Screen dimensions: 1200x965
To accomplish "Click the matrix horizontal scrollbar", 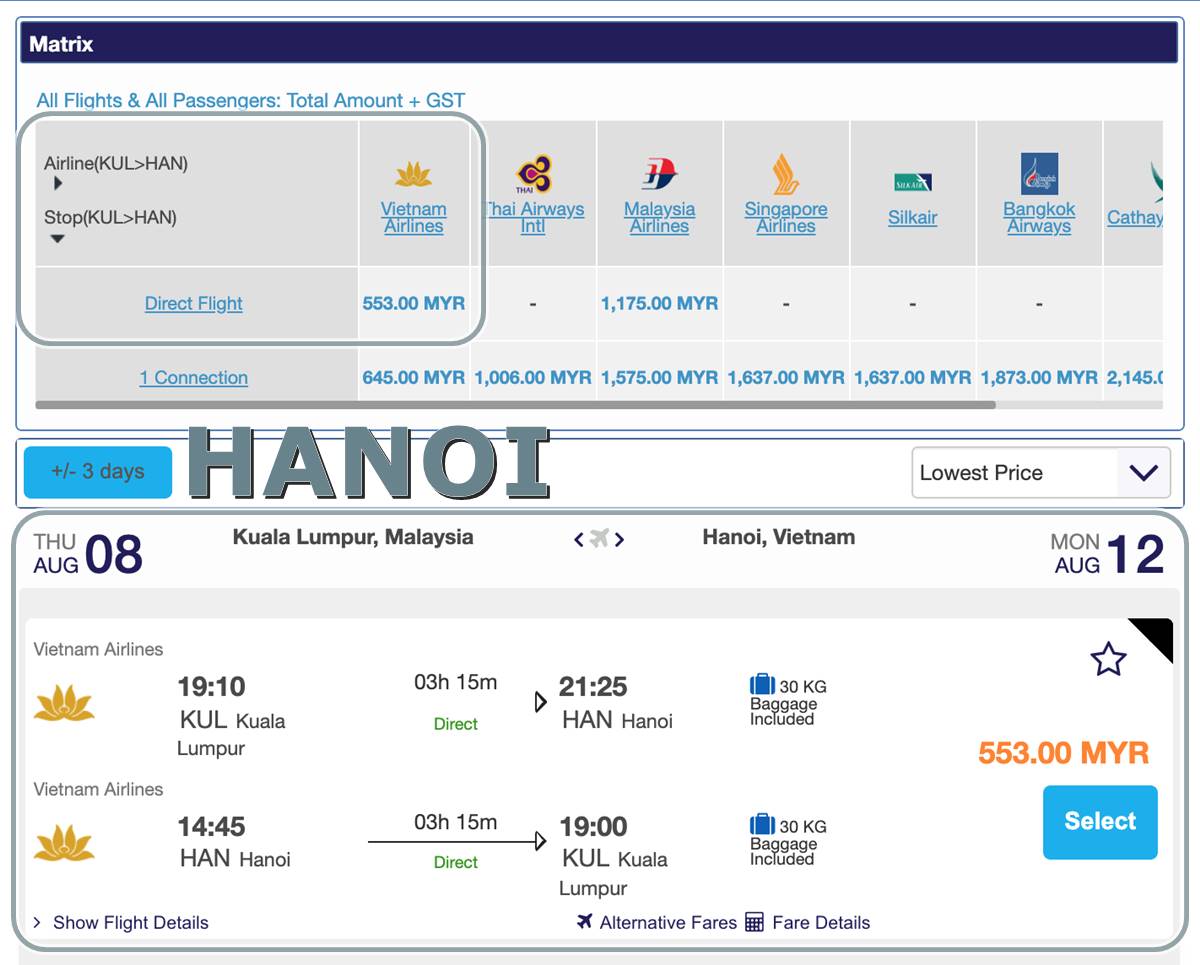I will [x=515, y=405].
